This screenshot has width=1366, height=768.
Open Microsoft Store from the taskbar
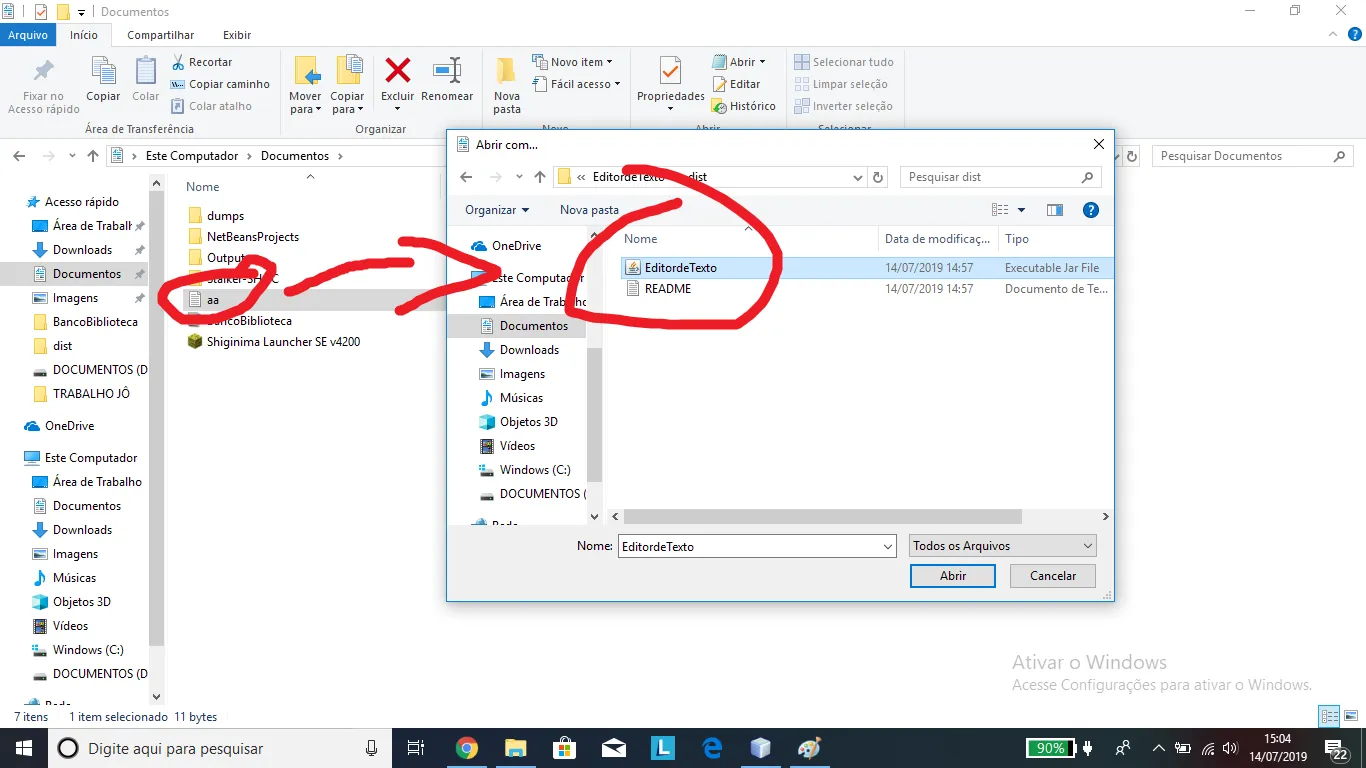564,748
